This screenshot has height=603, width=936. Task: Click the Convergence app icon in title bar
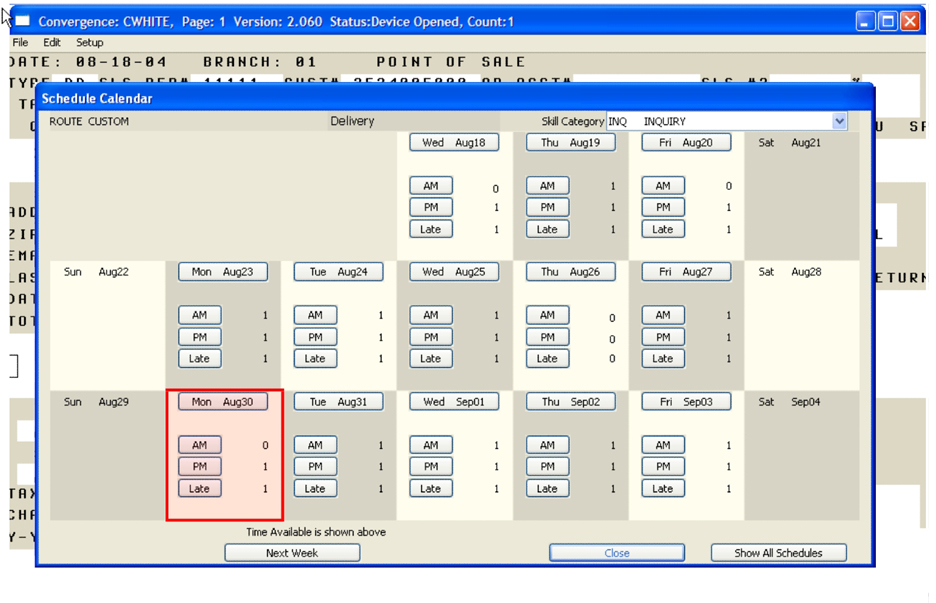pyautogui.click(x=21, y=21)
